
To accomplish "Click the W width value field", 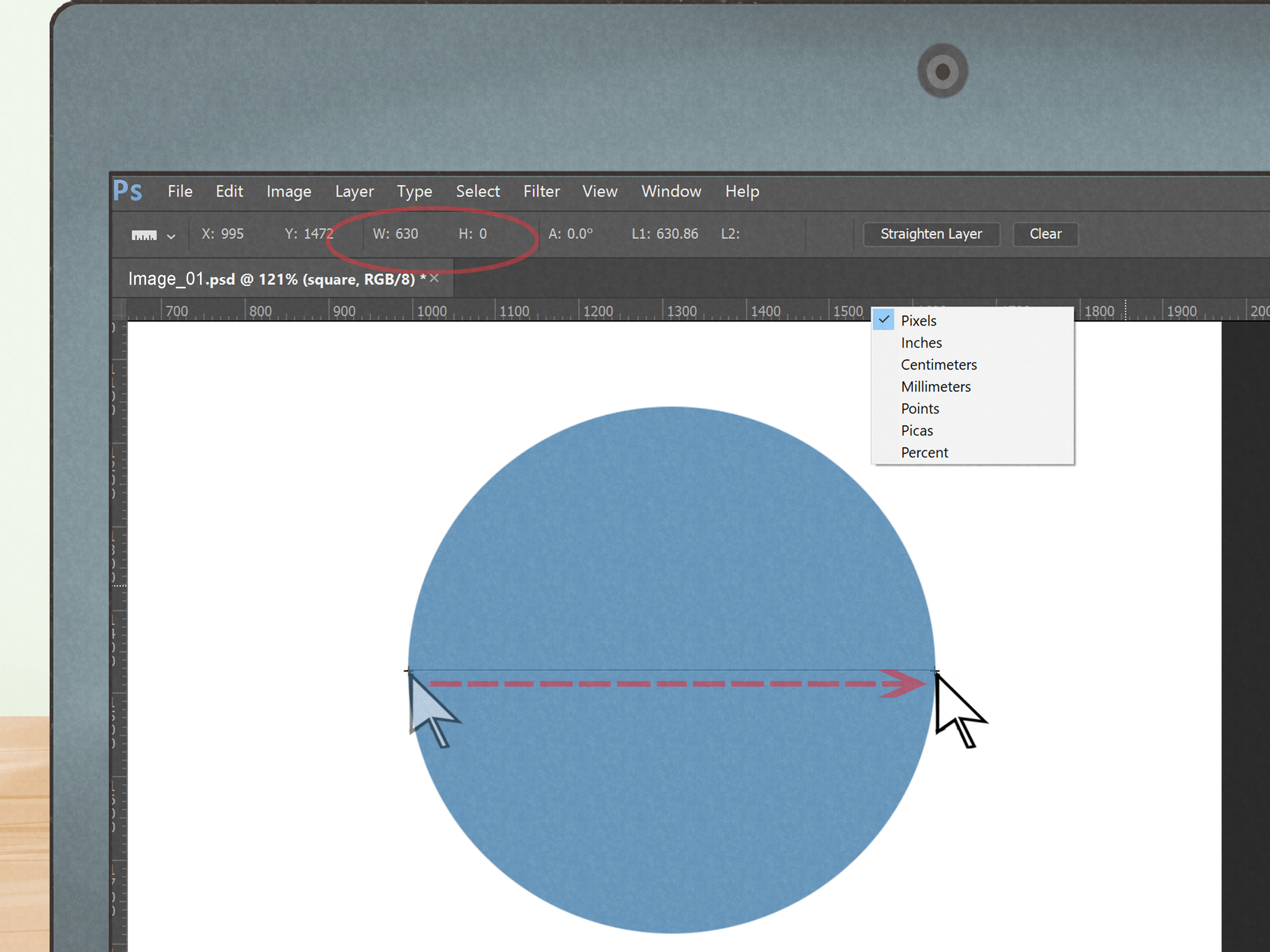I will (397, 234).
